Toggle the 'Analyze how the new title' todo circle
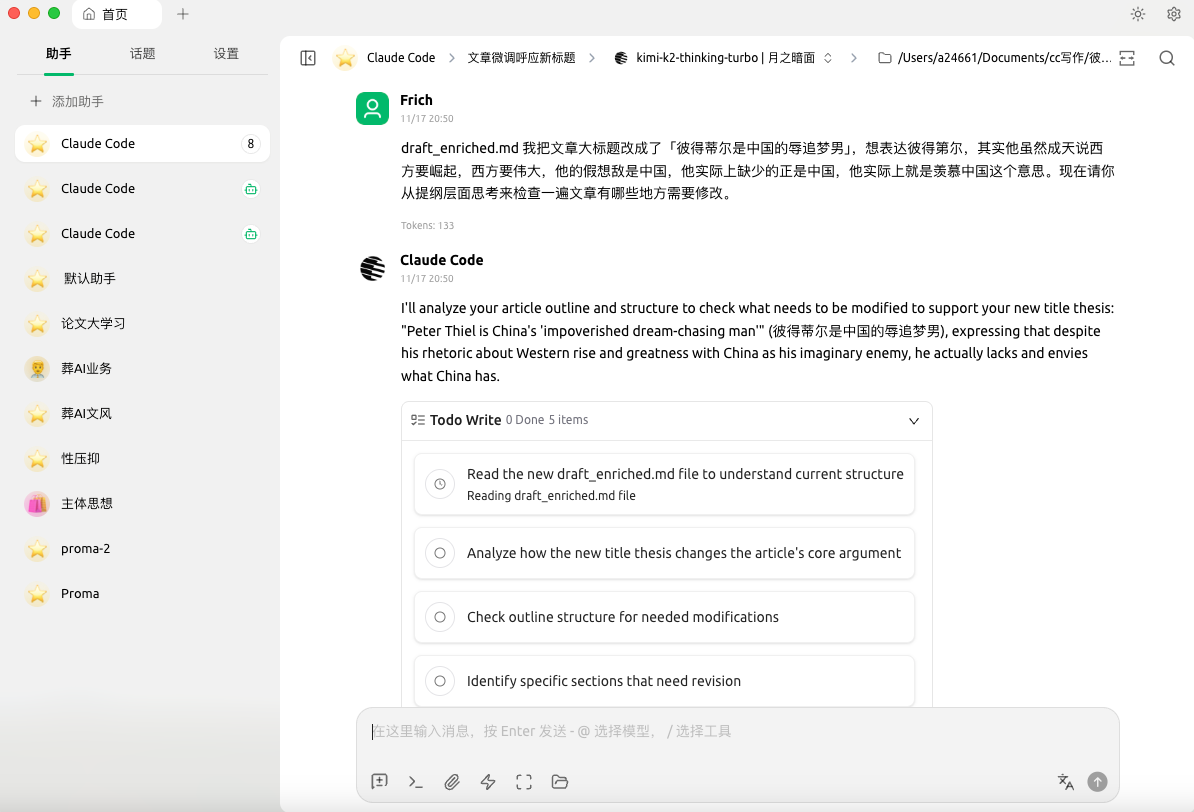This screenshot has width=1194, height=812. click(x=440, y=553)
